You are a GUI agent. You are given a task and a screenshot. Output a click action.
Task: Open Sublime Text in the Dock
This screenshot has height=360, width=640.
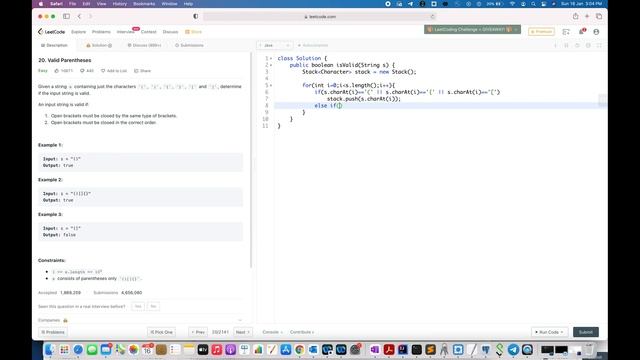(430, 349)
